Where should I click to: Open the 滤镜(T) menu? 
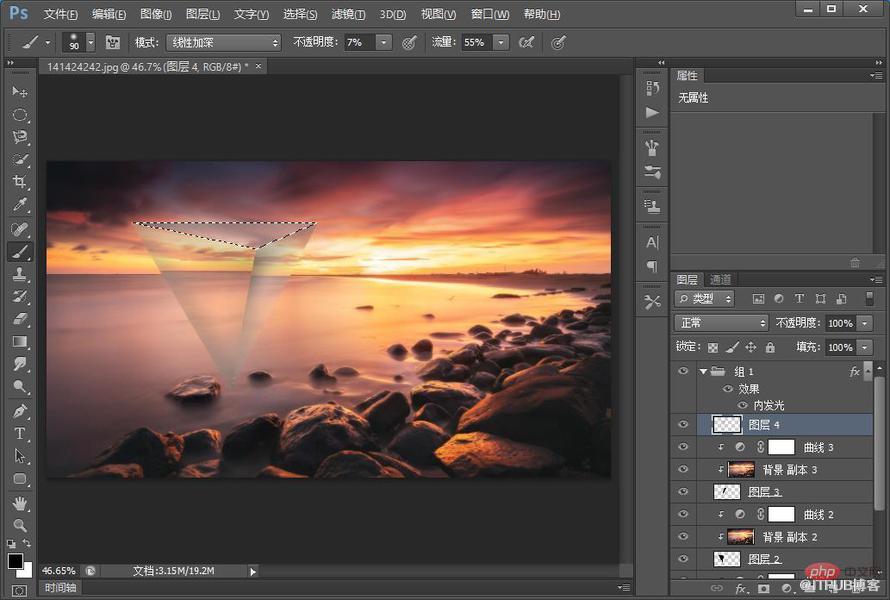click(x=348, y=14)
